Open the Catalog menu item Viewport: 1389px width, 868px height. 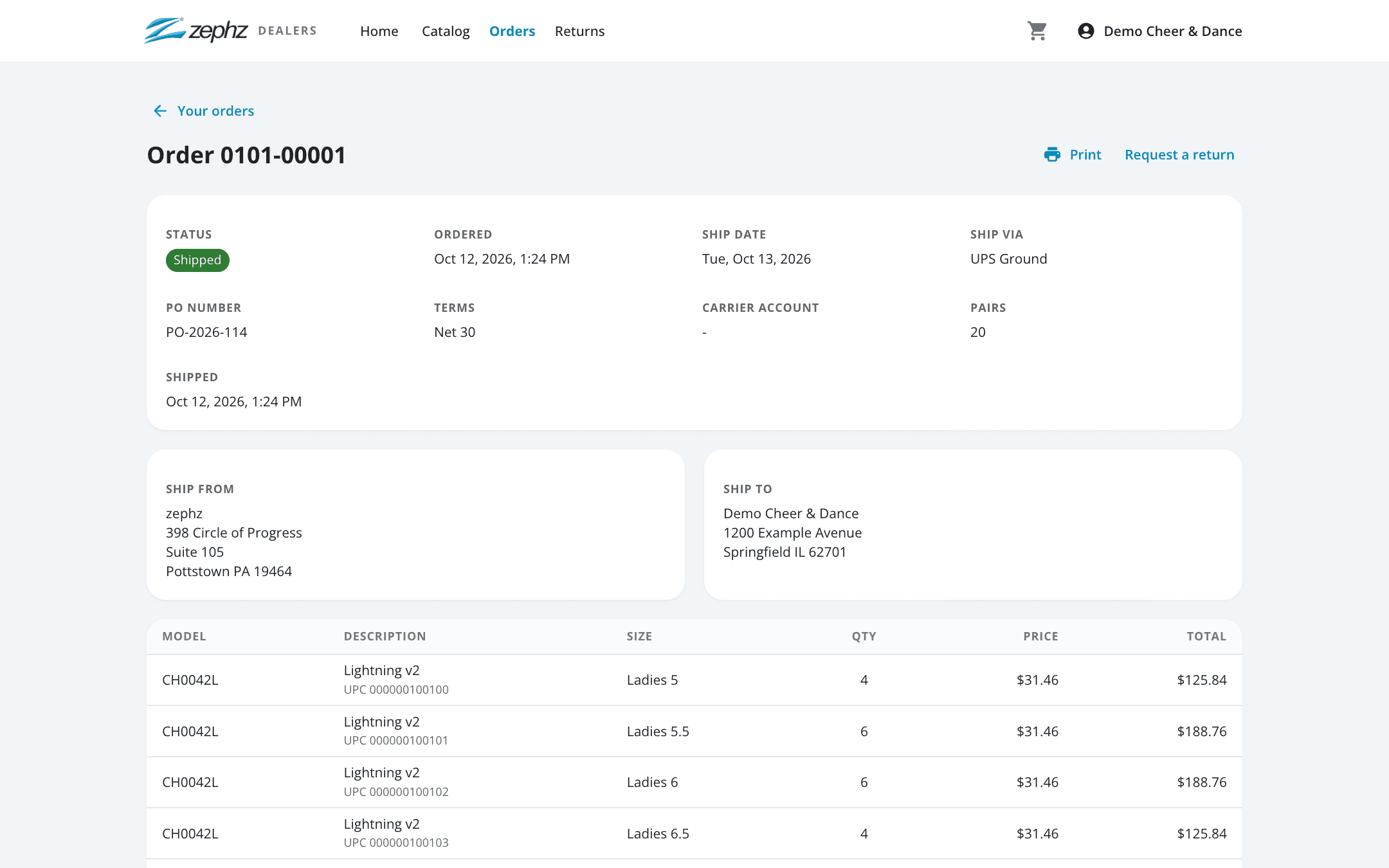point(446,31)
